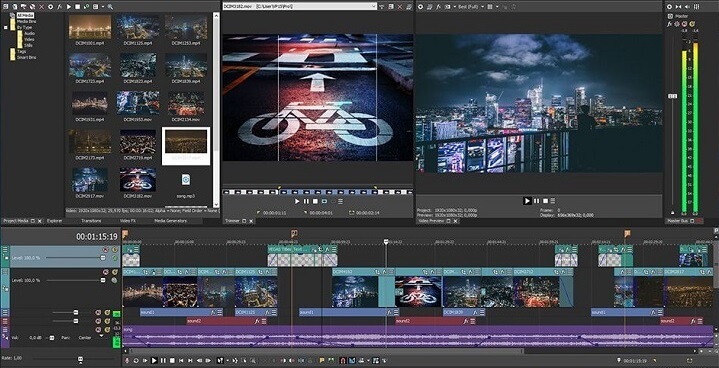Viewport: 719px width, 368px height.
Task: Click Play in Project Media toolbar
Action: pos(69,7)
